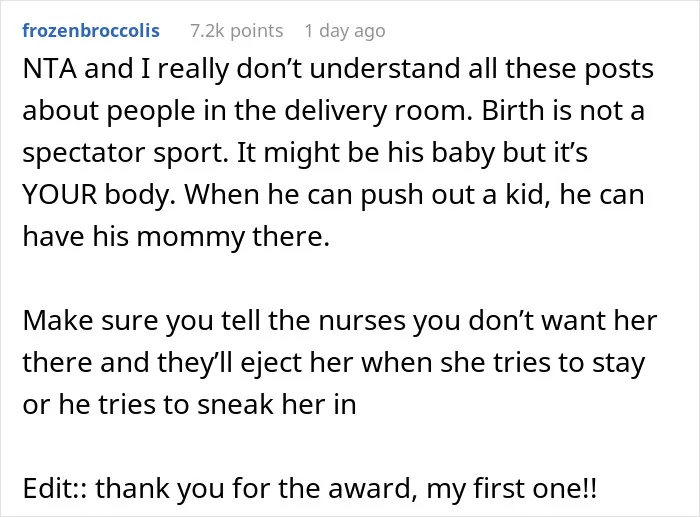Screen dimensions: 700x517
Task: Click the '1 day ago' comment timestamp
Action: pos(345,31)
